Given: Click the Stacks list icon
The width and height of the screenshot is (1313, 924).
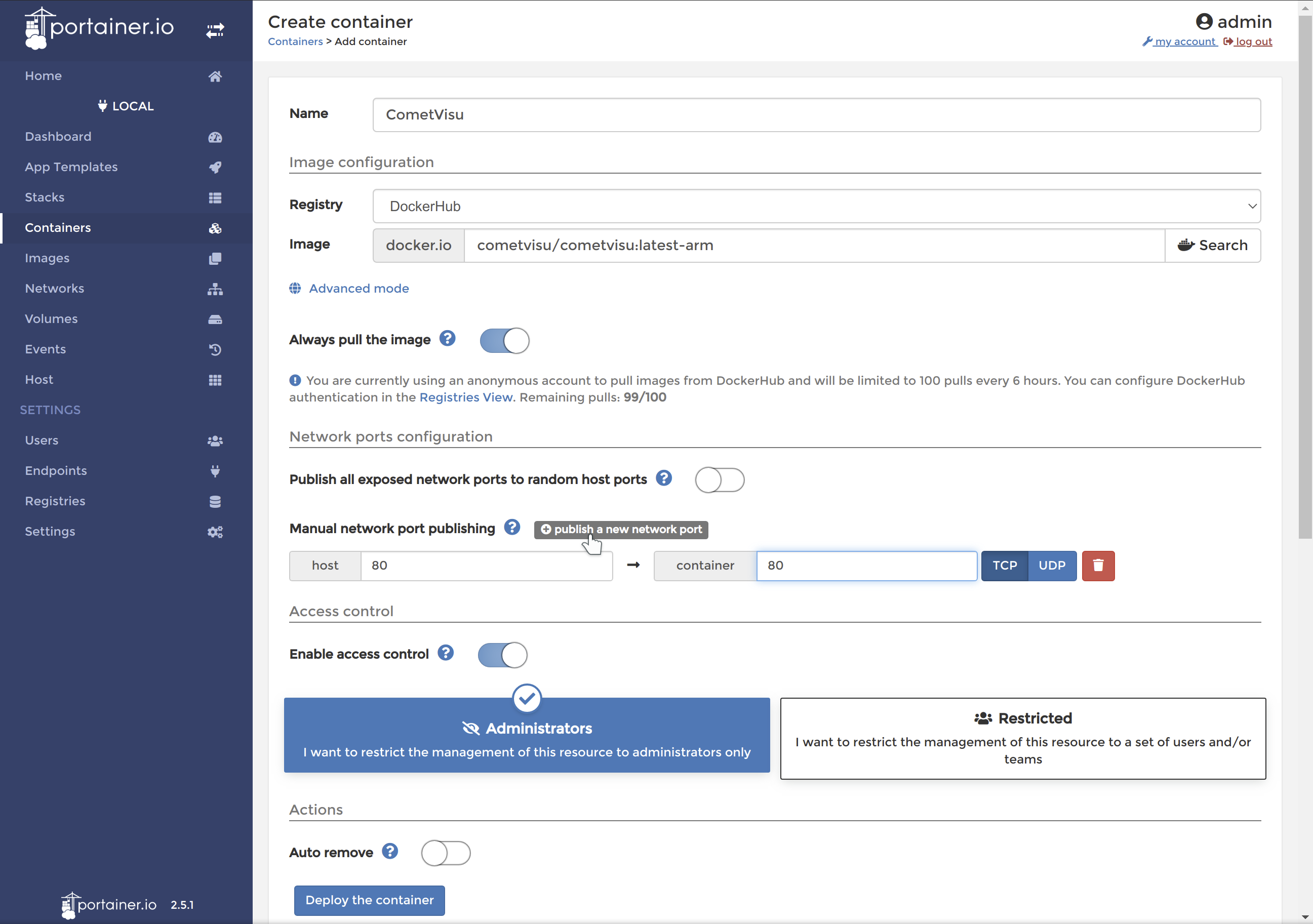Looking at the screenshot, I should (215, 198).
